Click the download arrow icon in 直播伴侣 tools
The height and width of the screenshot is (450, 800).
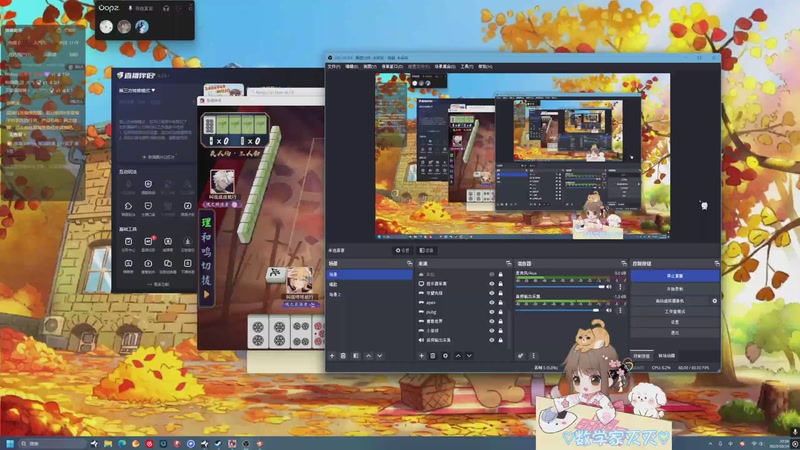tap(187, 241)
